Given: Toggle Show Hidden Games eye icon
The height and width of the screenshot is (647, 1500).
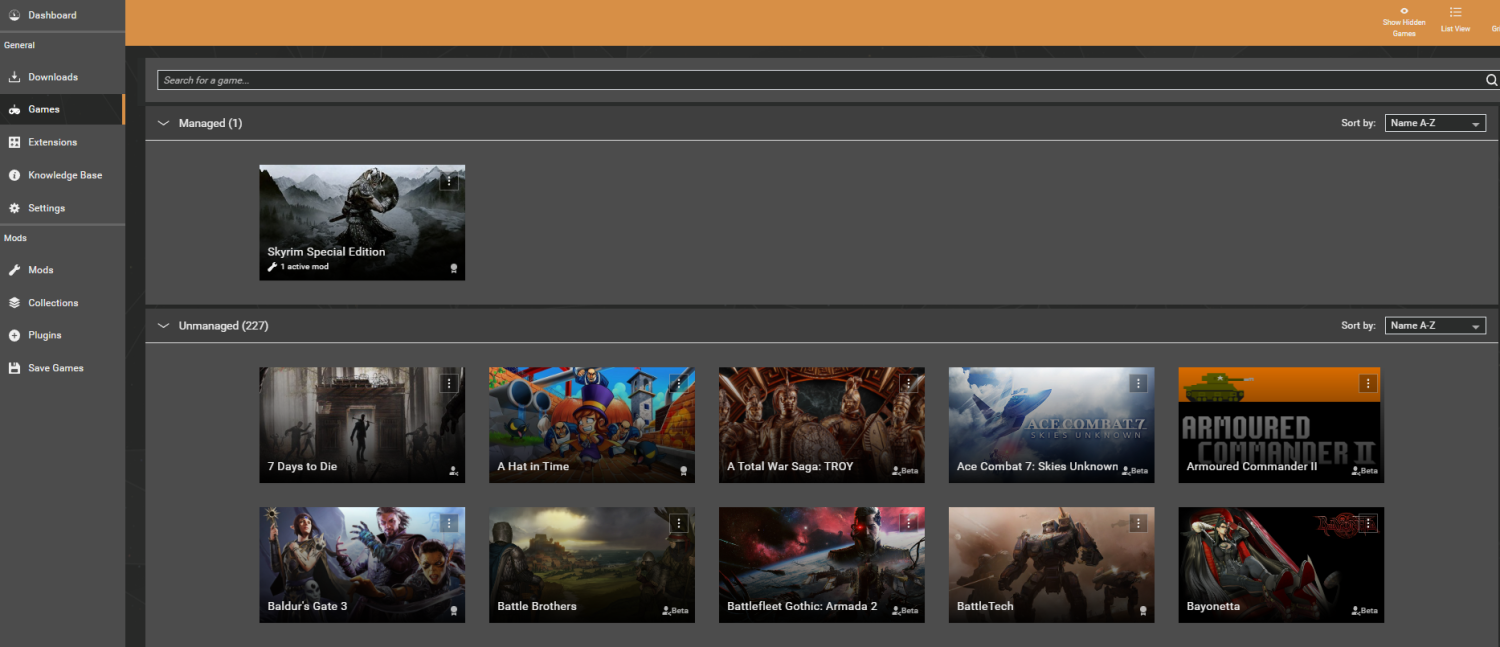Looking at the screenshot, I should pyautogui.click(x=1404, y=11).
